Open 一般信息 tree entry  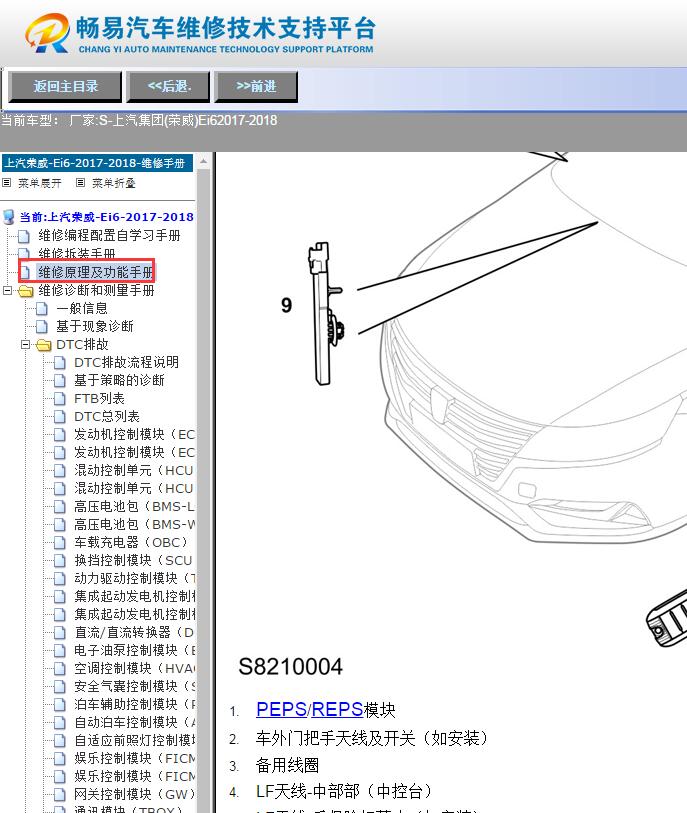pyautogui.click(x=82, y=309)
